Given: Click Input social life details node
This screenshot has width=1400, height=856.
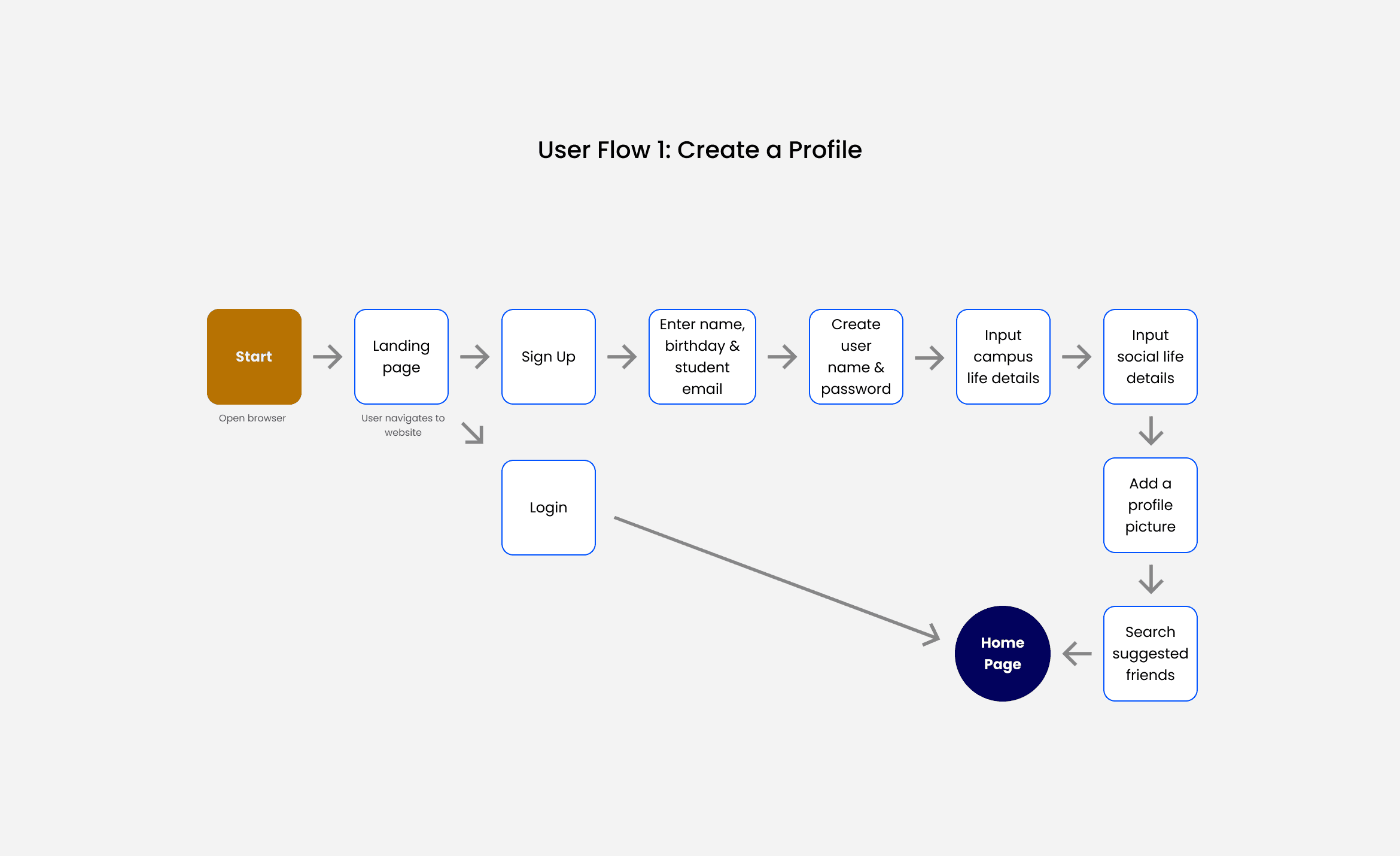Looking at the screenshot, I should [x=1150, y=357].
